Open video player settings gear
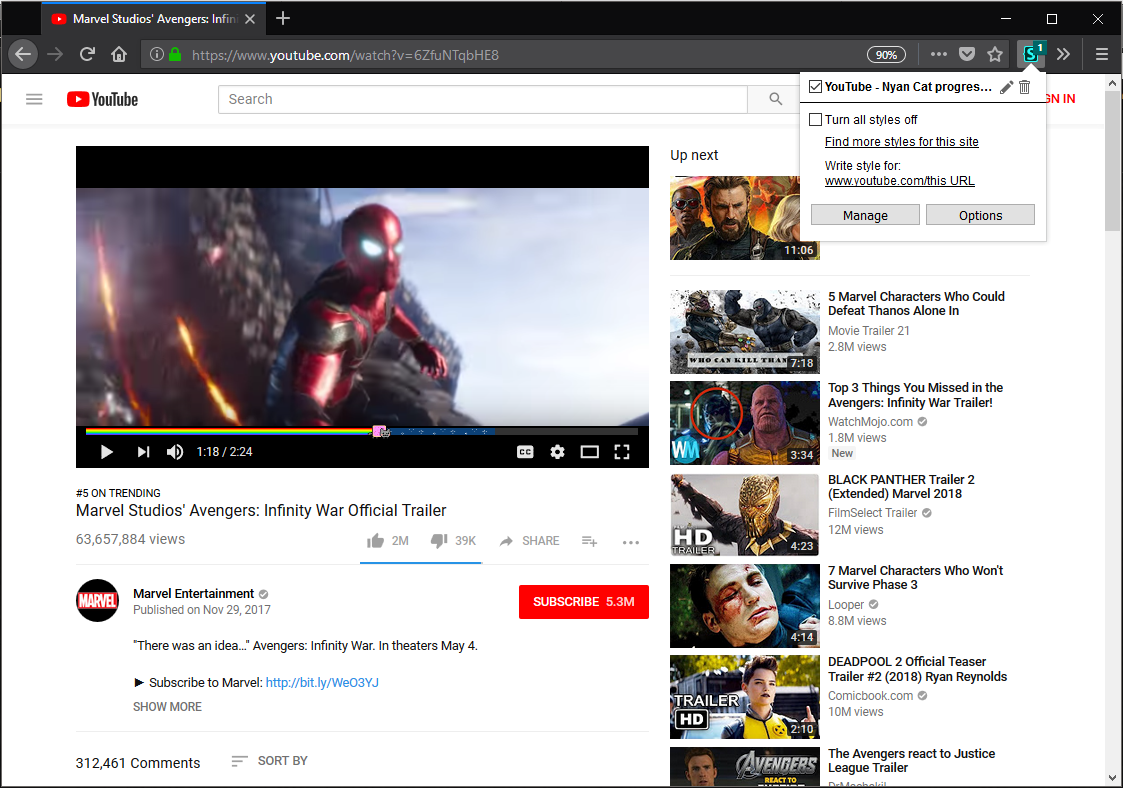The width and height of the screenshot is (1123, 788). pyautogui.click(x=557, y=452)
